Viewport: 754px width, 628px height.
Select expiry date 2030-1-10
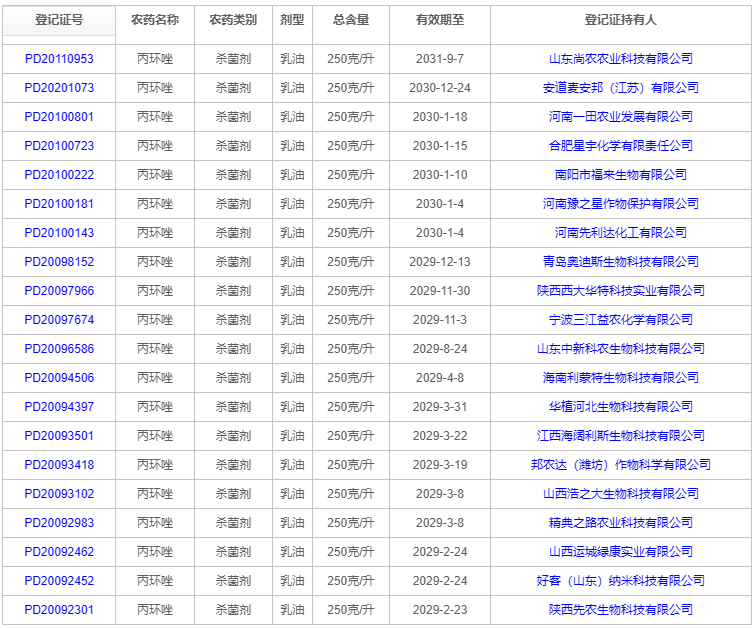coord(440,175)
